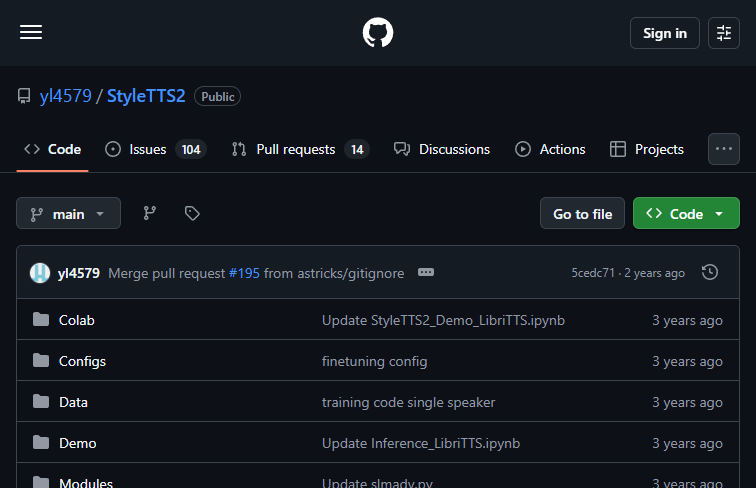Open yl4579 owner profile link

click(66, 96)
